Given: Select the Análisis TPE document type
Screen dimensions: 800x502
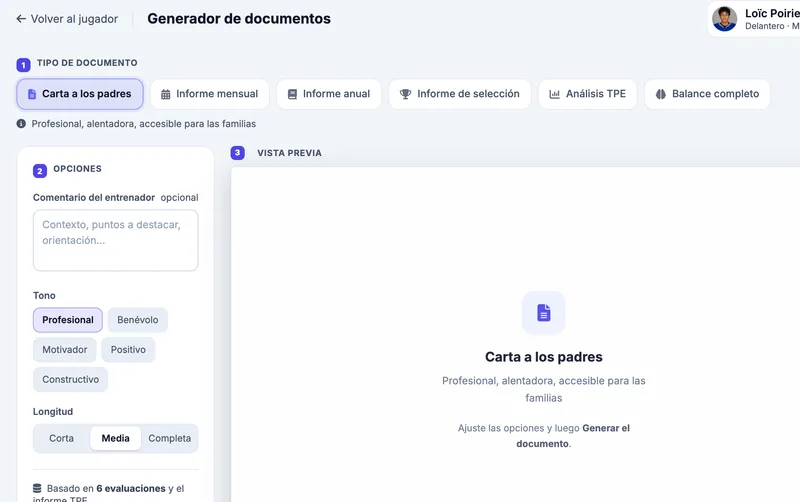Looking at the screenshot, I should pyautogui.click(x=588, y=94).
